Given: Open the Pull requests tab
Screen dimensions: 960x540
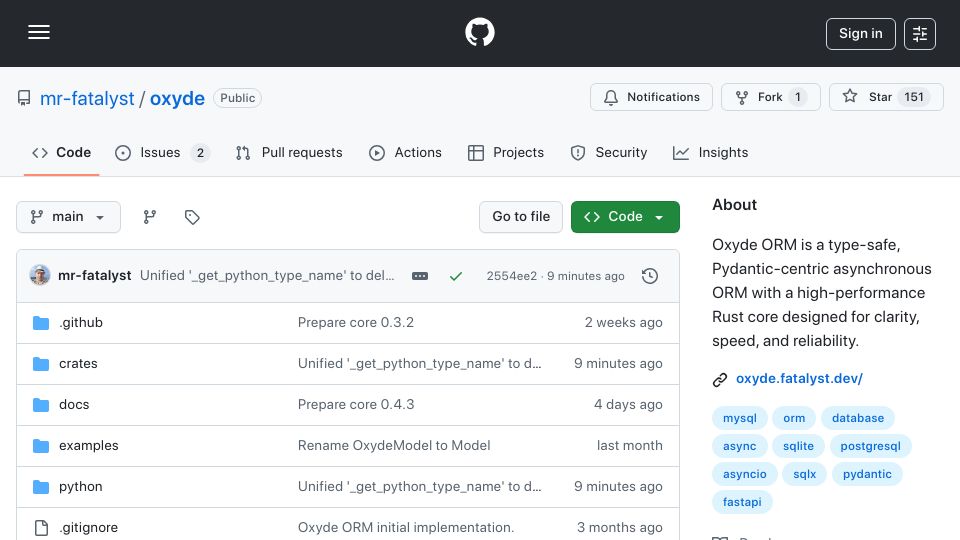Looking at the screenshot, I should 289,152.
